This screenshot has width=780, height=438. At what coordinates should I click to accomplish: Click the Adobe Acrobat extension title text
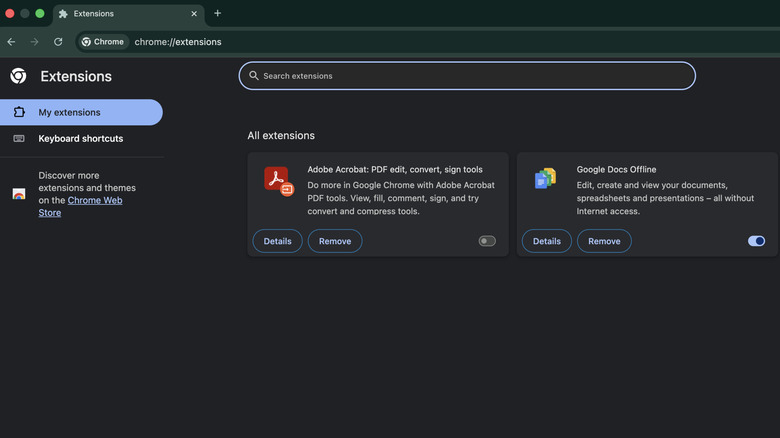click(x=395, y=169)
